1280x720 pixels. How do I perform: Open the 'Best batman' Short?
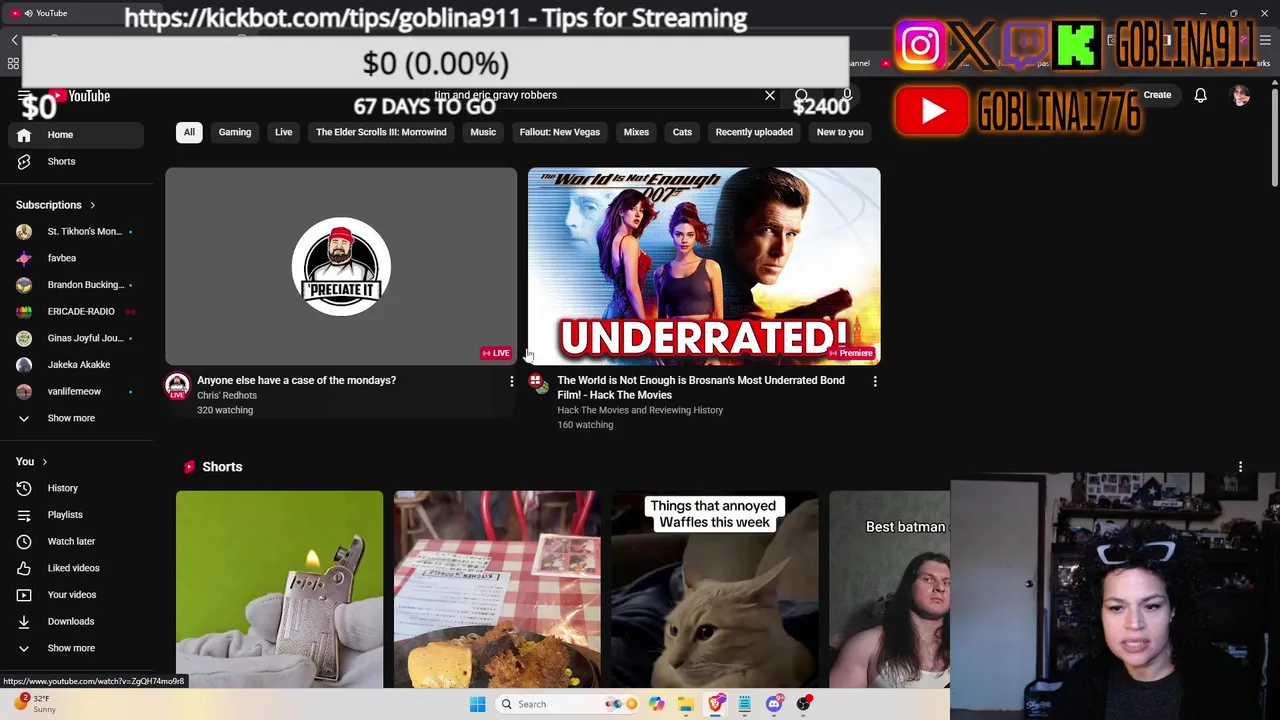point(889,589)
